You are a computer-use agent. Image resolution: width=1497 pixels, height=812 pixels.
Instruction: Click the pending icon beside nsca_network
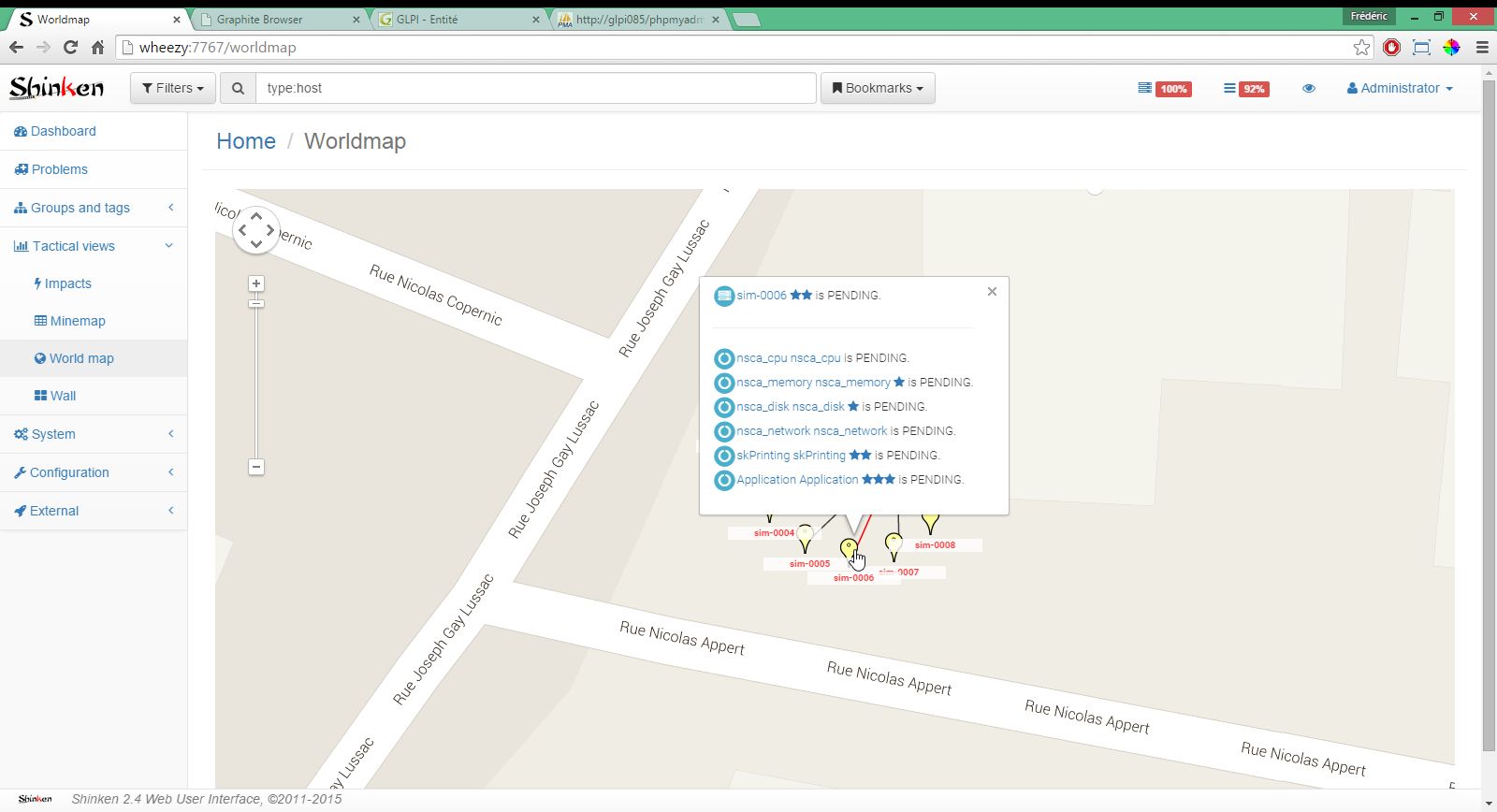point(724,431)
